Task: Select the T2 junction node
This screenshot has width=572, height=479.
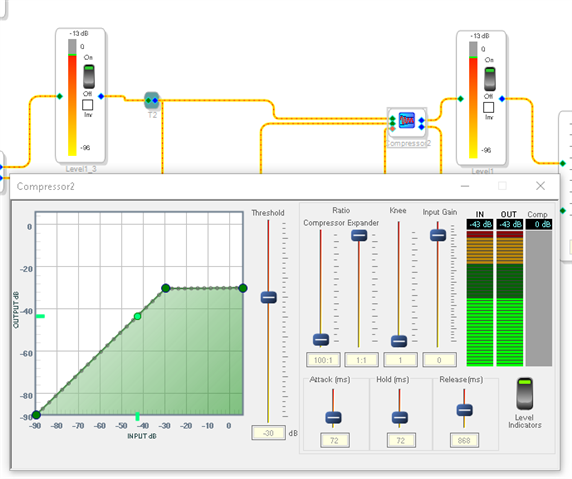Action: (151, 100)
